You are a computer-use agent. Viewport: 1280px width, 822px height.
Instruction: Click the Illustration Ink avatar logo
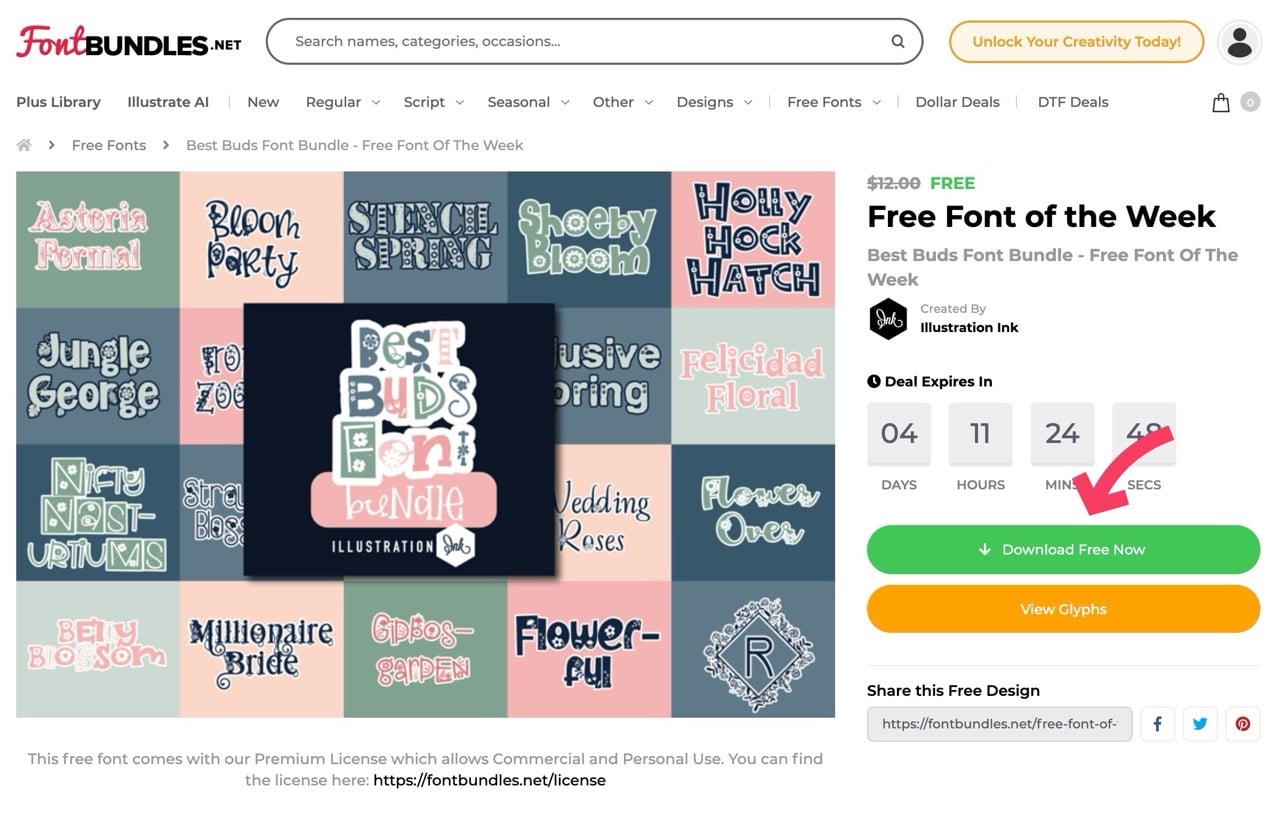[888, 320]
